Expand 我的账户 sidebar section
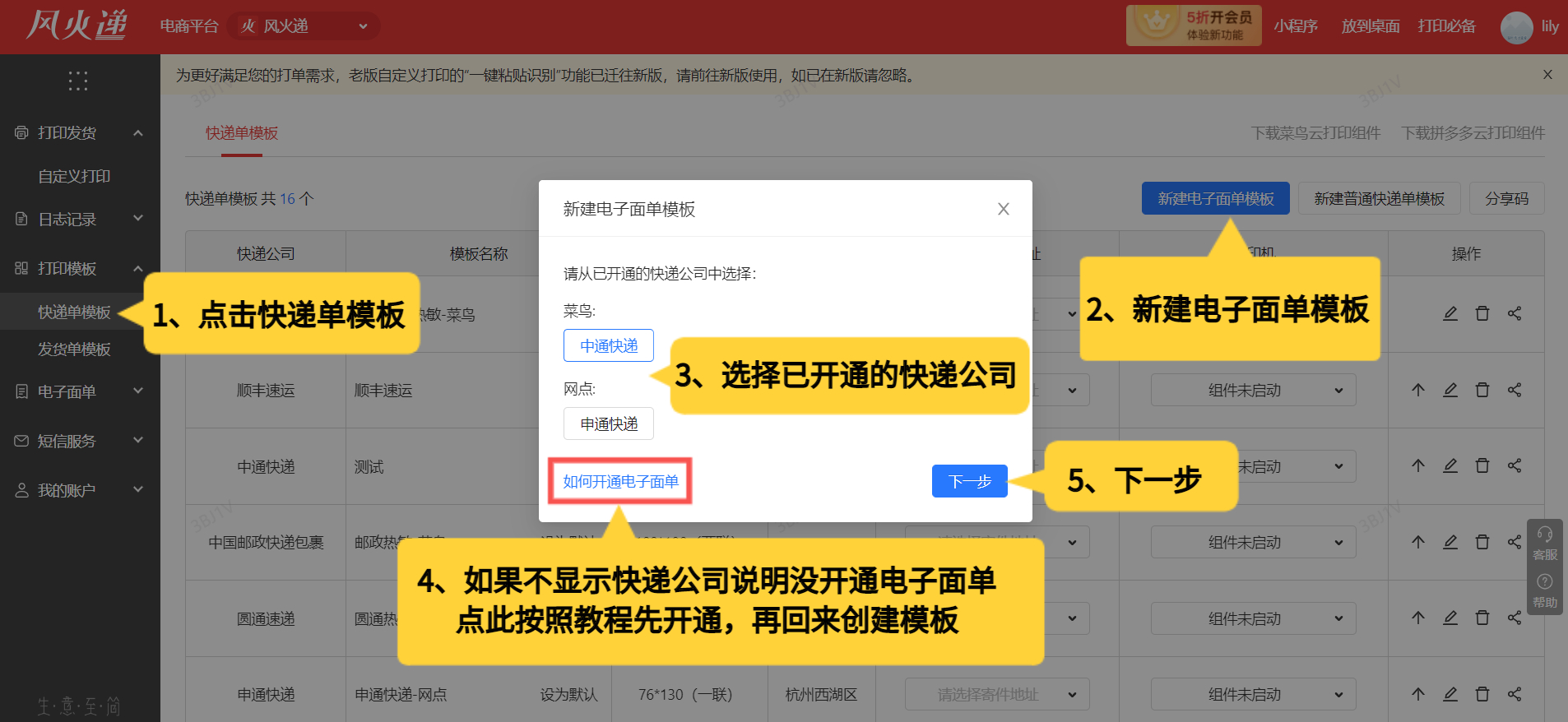 (80, 490)
